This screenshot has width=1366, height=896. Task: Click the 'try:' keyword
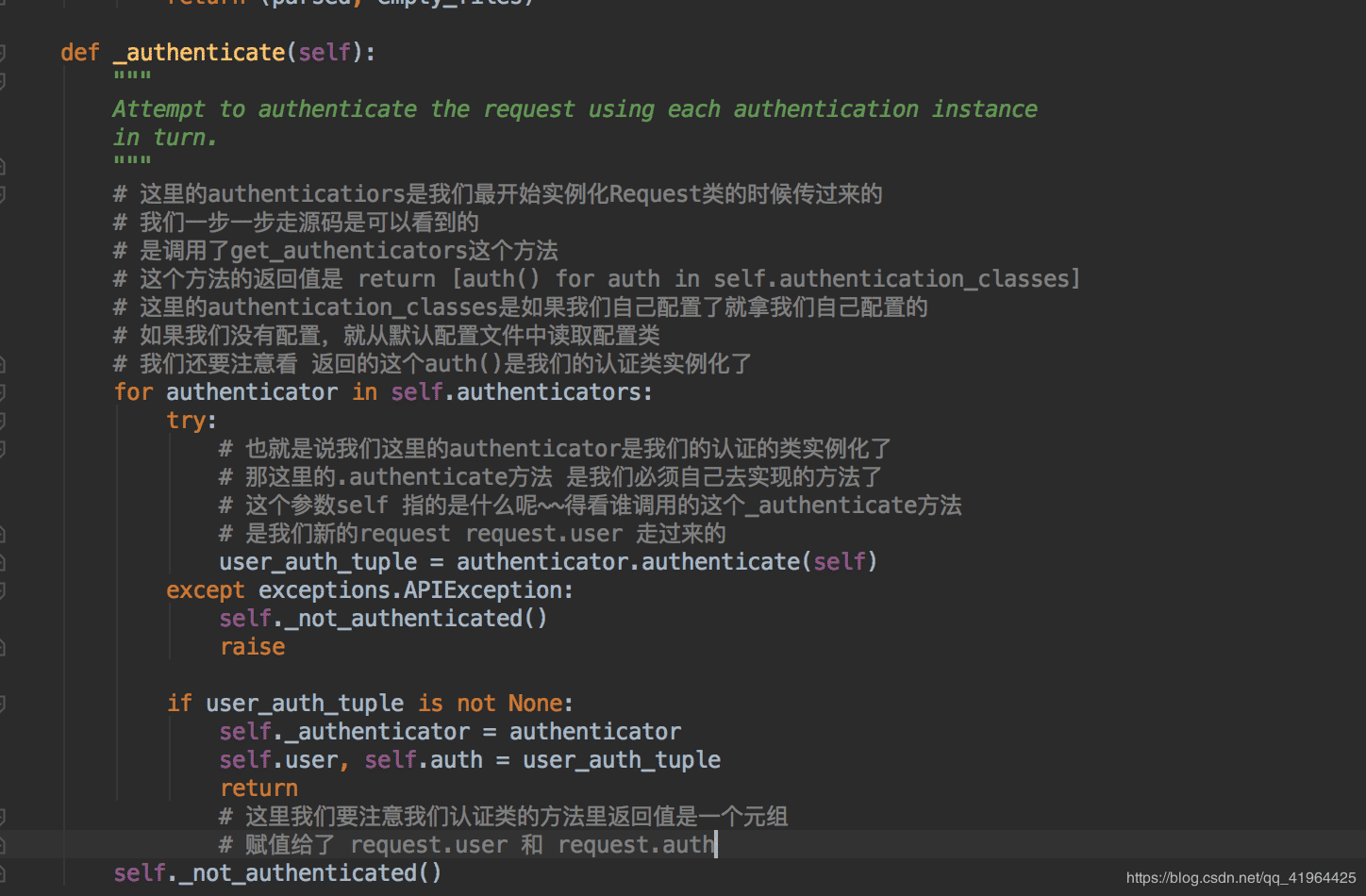click(x=192, y=421)
